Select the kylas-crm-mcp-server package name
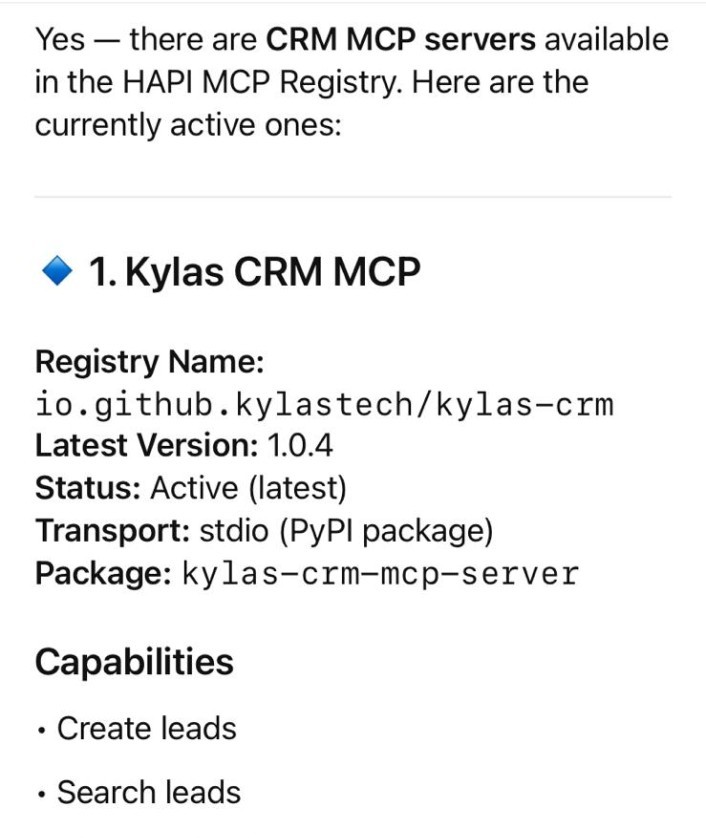Viewport: 706px width, 838px height. 380,575
